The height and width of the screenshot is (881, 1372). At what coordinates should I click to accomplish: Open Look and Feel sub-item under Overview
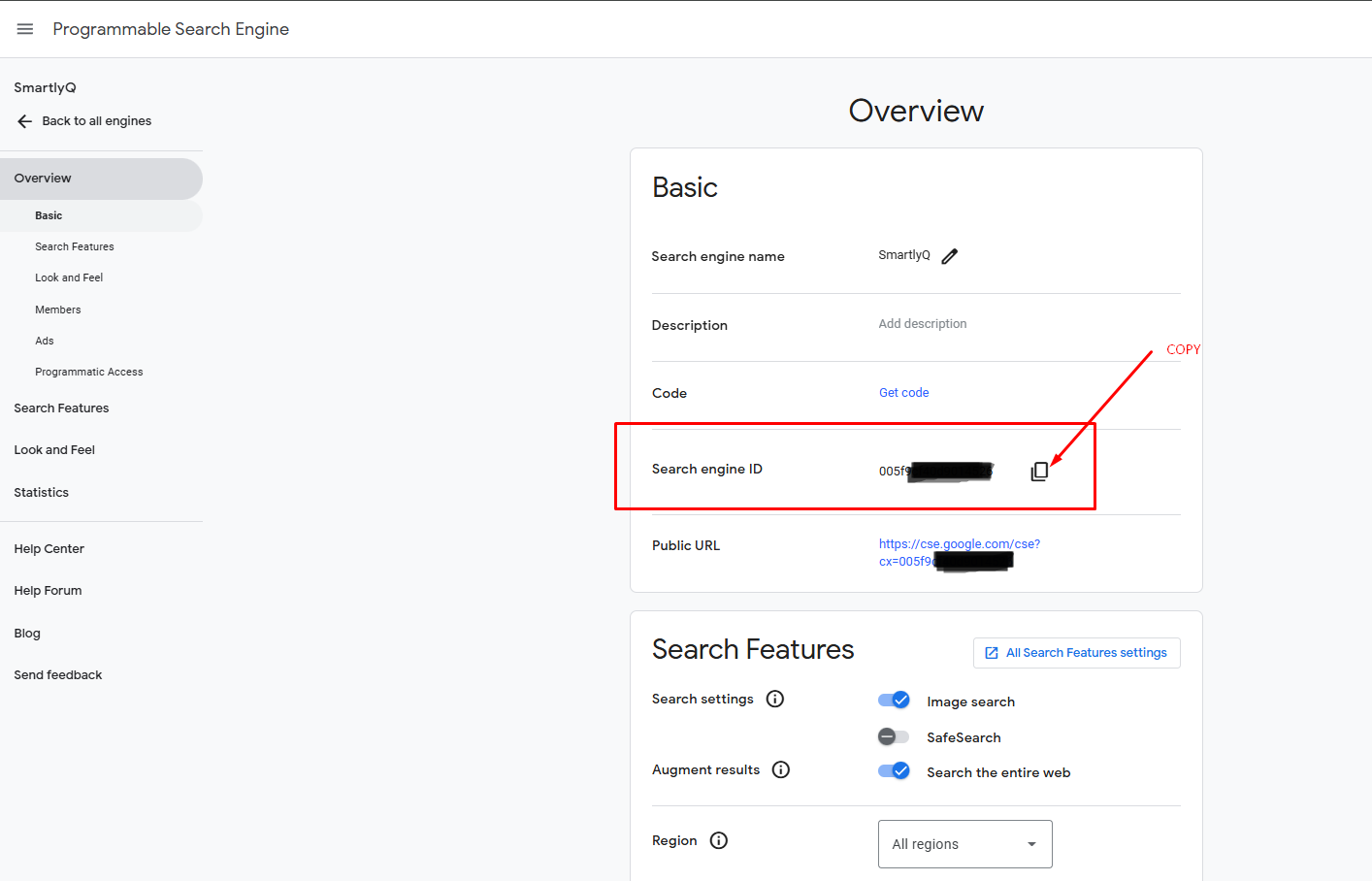pyautogui.click(x=69, y=277)
